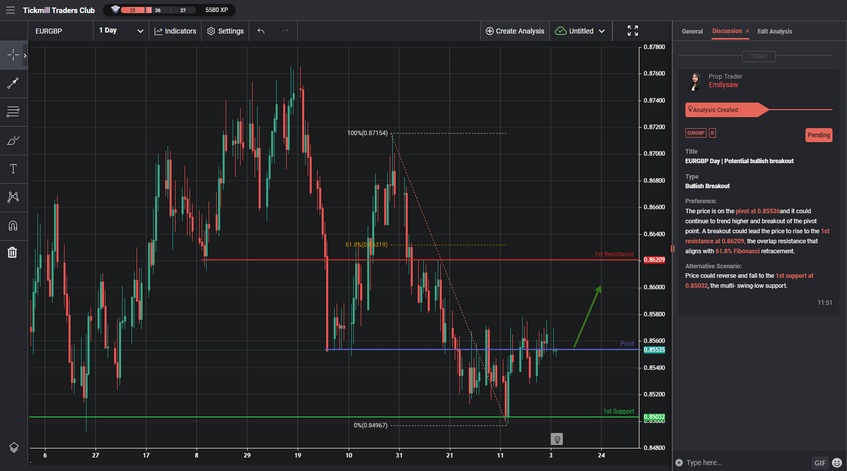Viewport: 847px width, 471px height.
Task: Click the Tickmill Traders Club title
Action: 58,10
